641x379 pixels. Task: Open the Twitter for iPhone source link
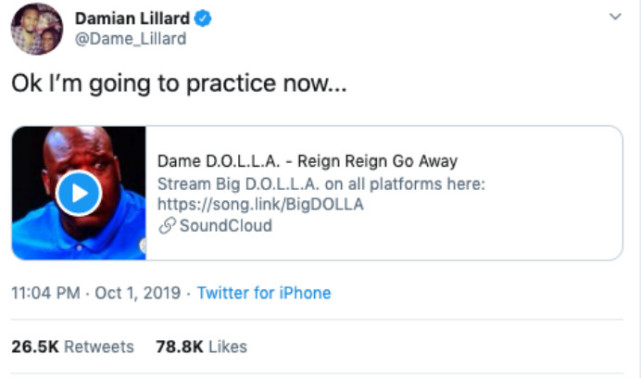click(x=264, y=293)
